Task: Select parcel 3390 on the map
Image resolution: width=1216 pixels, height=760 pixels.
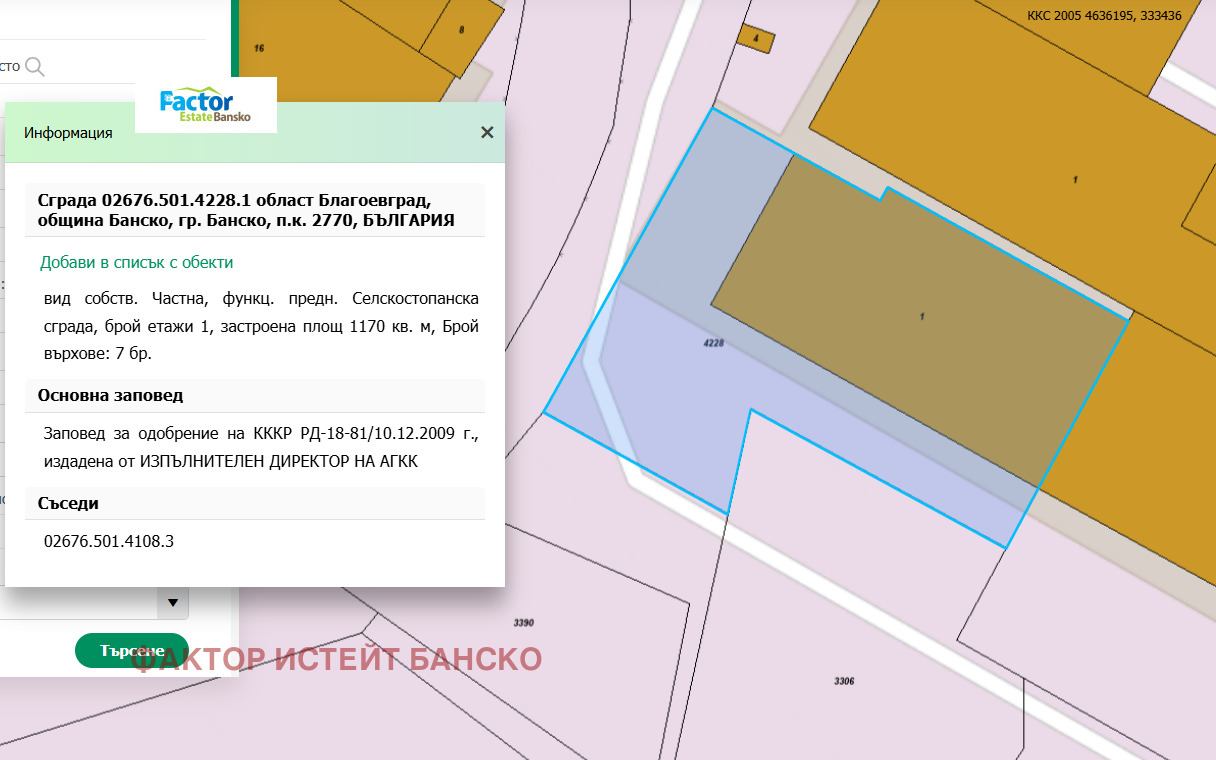Action: click(x=523, y=623)
